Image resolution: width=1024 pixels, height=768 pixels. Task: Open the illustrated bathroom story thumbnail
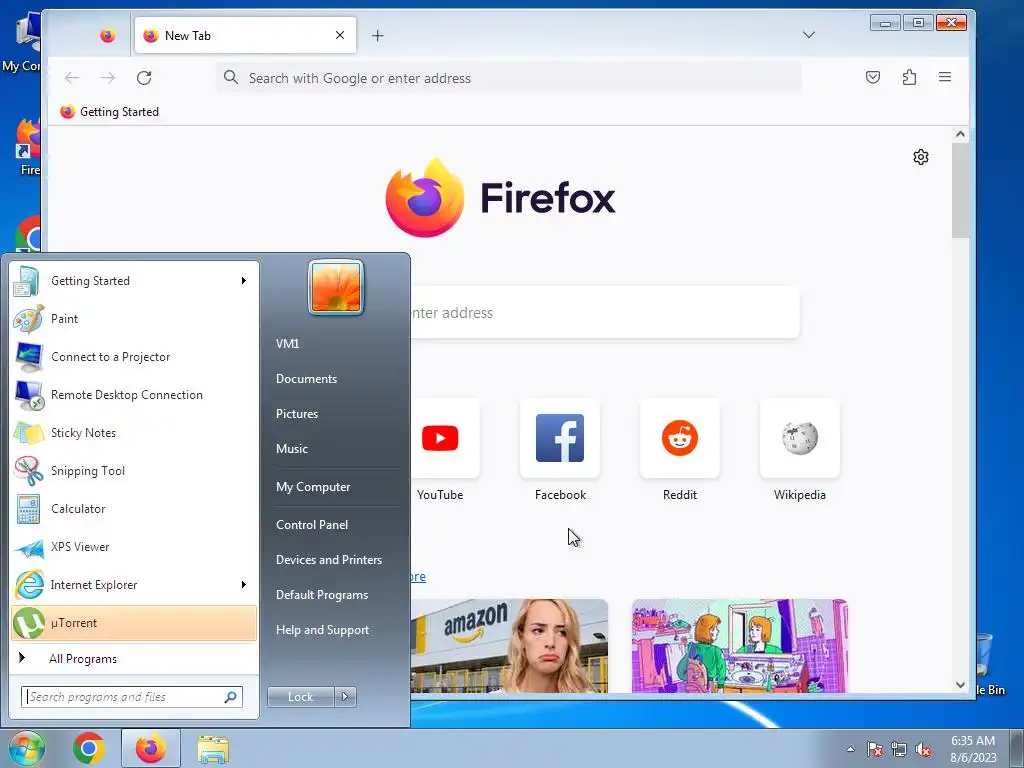pos(740,646)
